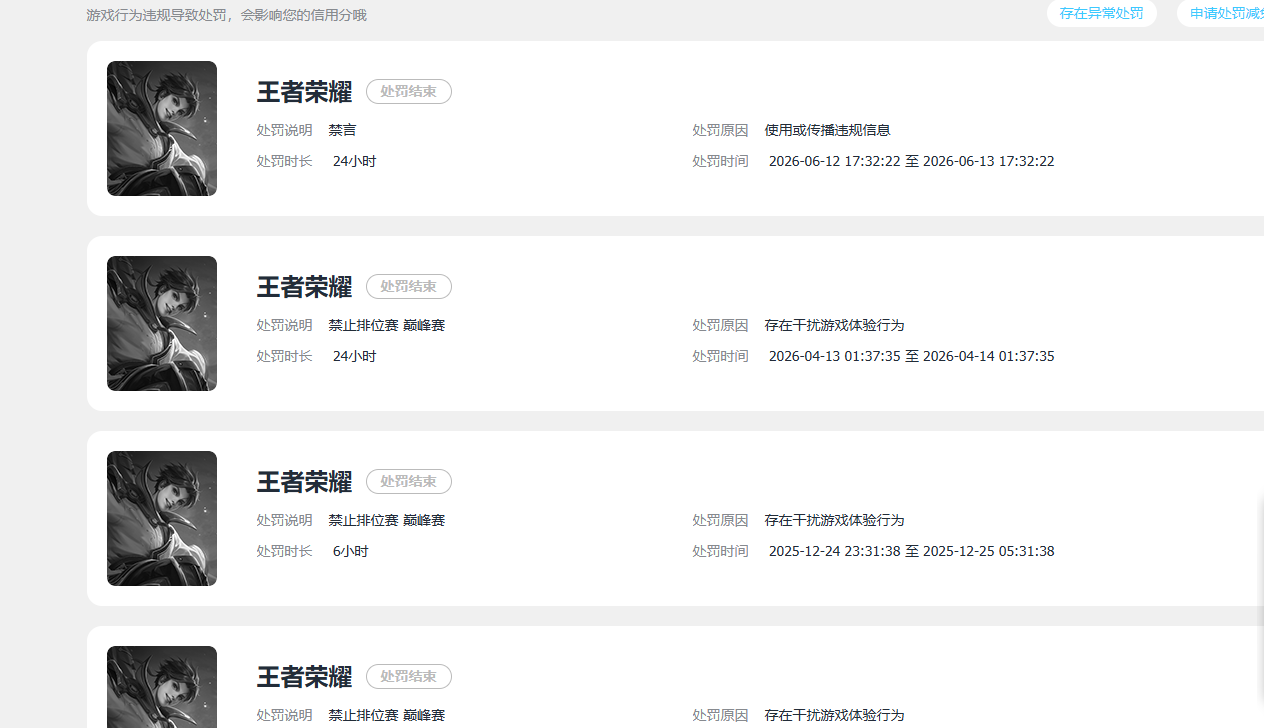Select the reason 使用或传播违规信息
The width and height of the screenshot is (1264, 728).
[827, 130]
